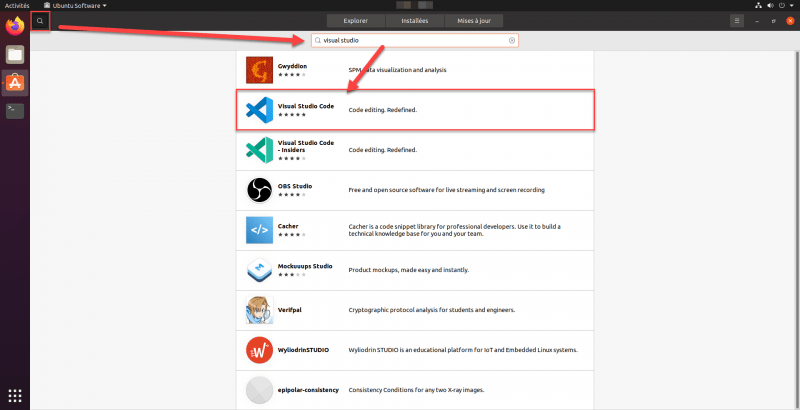Image resolution: width=800 pixels, height=410 pixels.
Task: Click the Visual Studio Code star rating
Action: (x=292, y=114)
